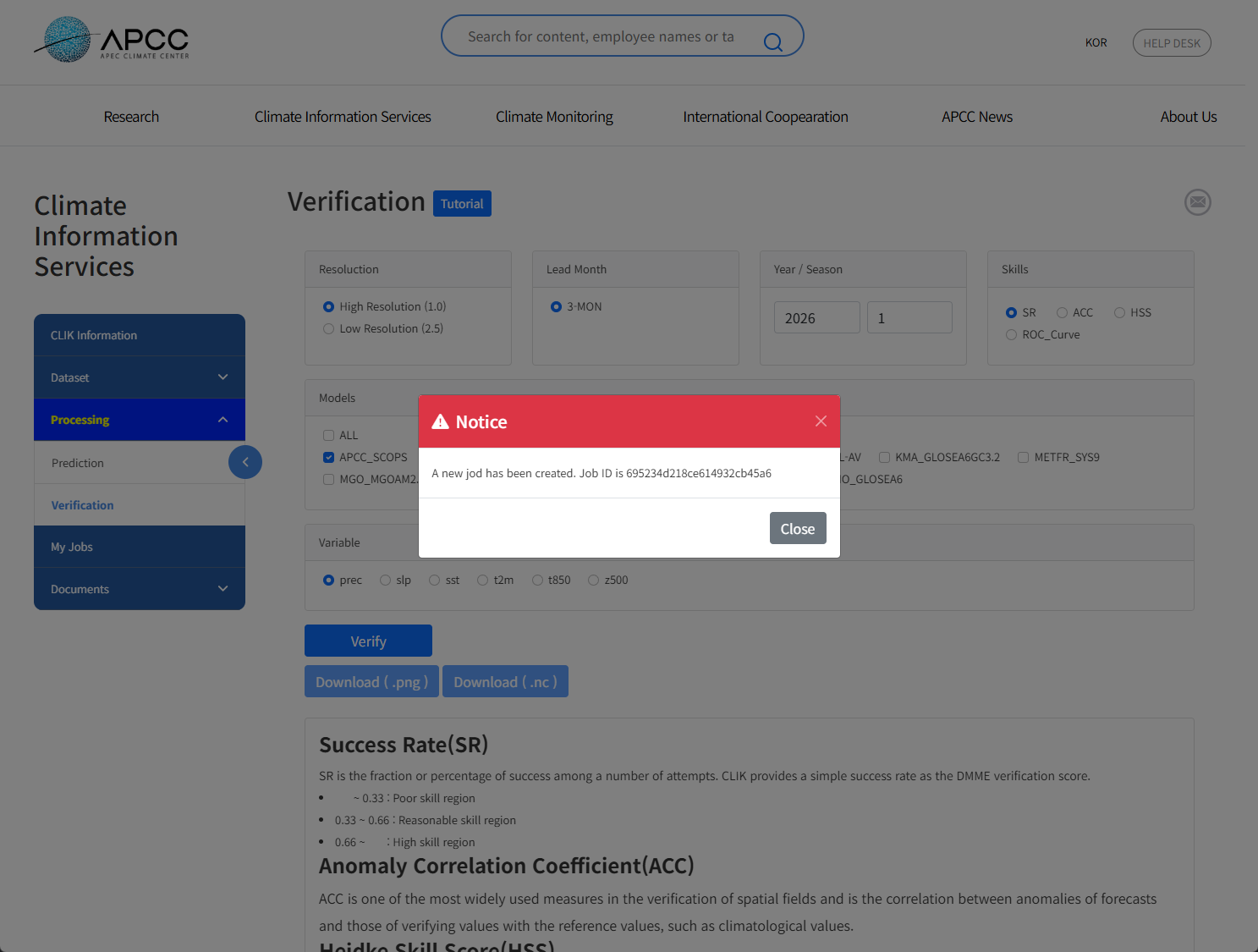Click the Close button in Notice dialog
Screen dimensions: 1258x952
point(797,529)
